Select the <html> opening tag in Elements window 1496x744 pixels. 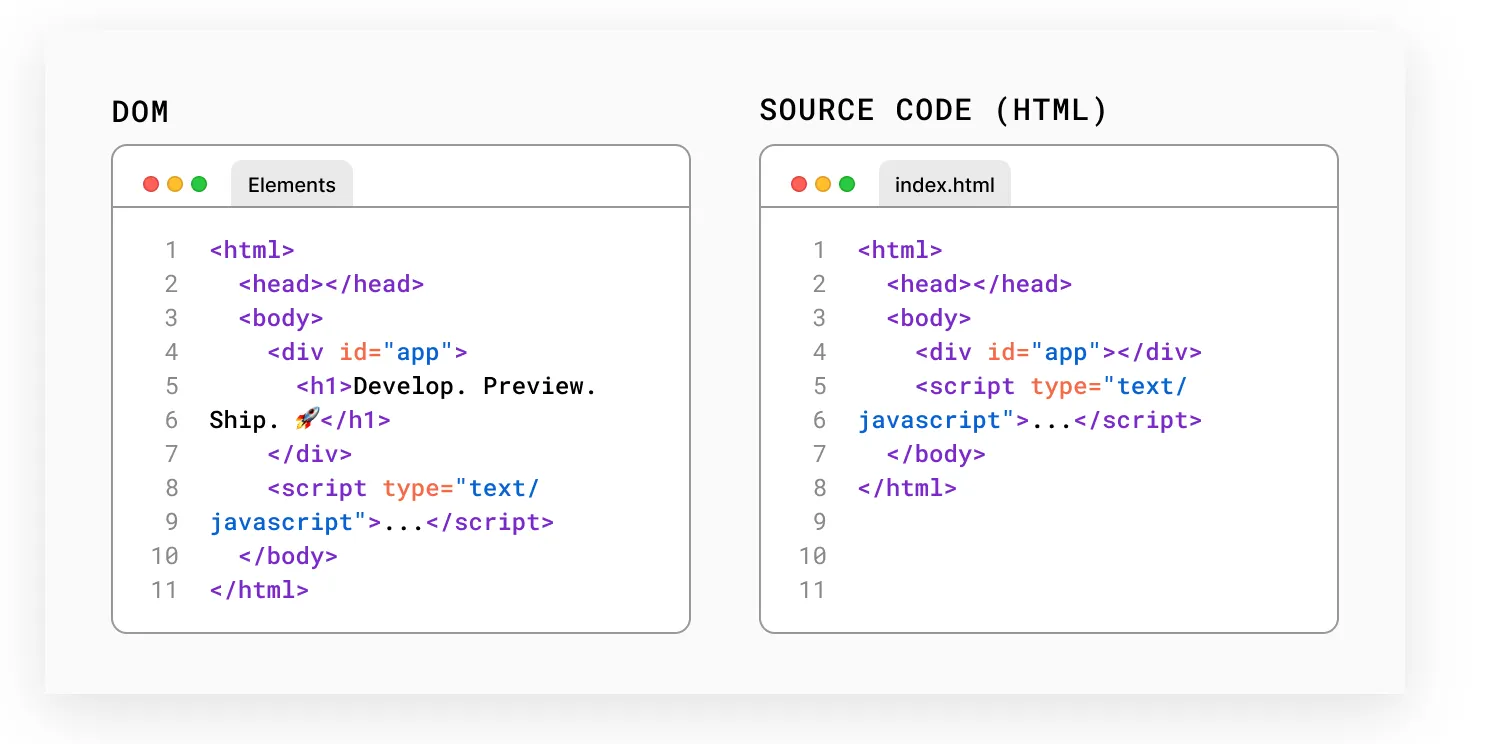click(x=252, y=250)
